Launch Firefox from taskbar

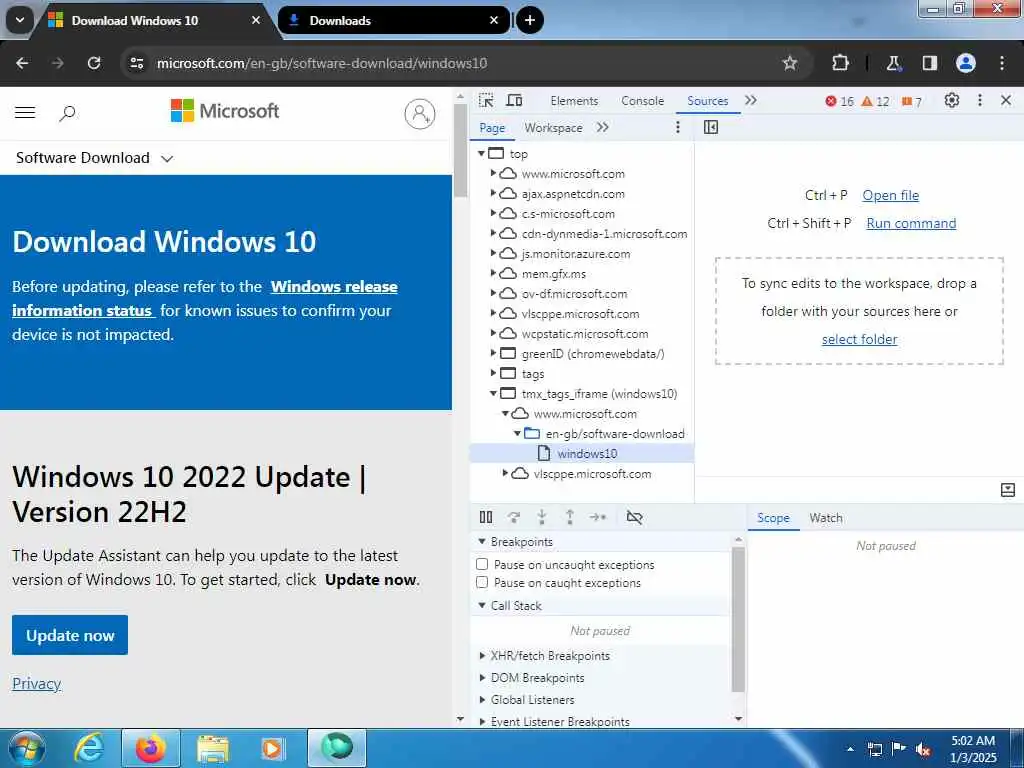pyautogui.click(x=151, y=748)
